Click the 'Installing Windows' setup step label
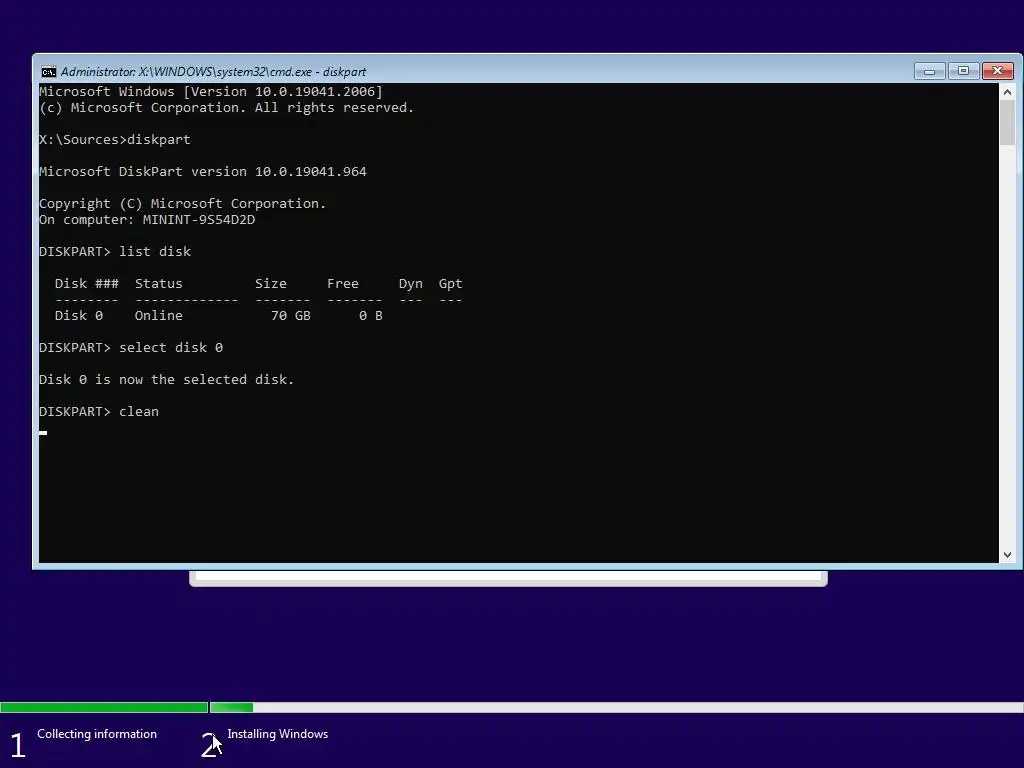 click(x=278, y=734)
